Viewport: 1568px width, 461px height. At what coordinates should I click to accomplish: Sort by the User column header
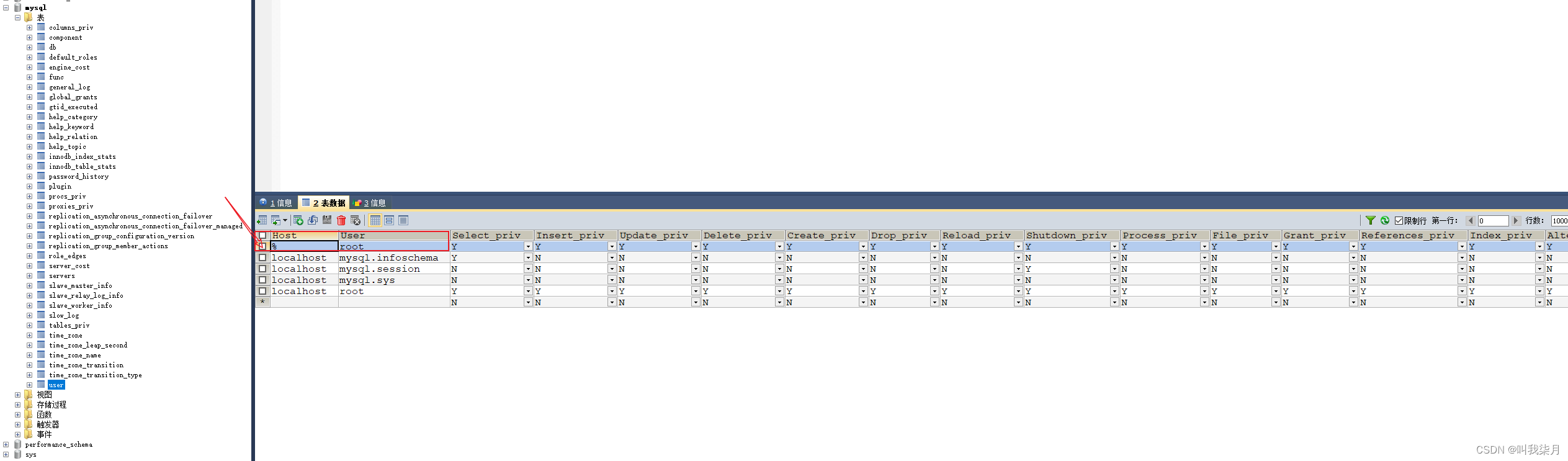393,235
